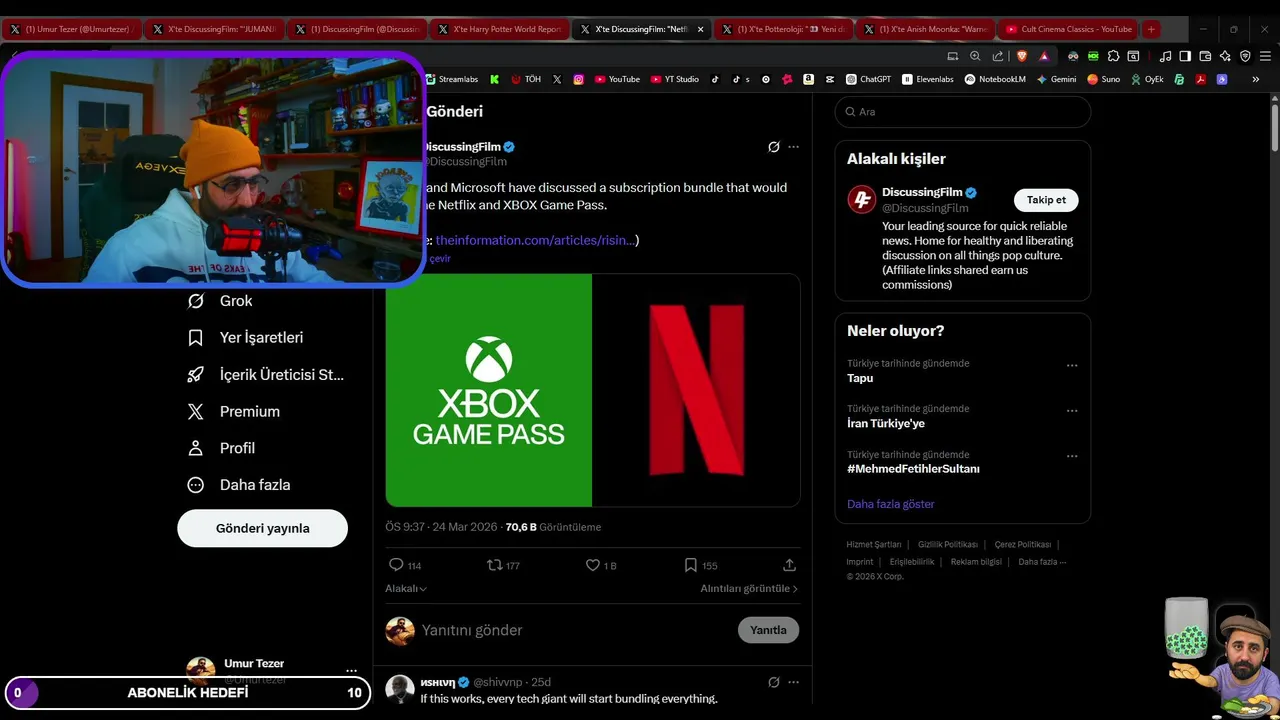Open the Premium sidebar item
Viewport: 1280px width, 720px height.
[x=234, y=412]
